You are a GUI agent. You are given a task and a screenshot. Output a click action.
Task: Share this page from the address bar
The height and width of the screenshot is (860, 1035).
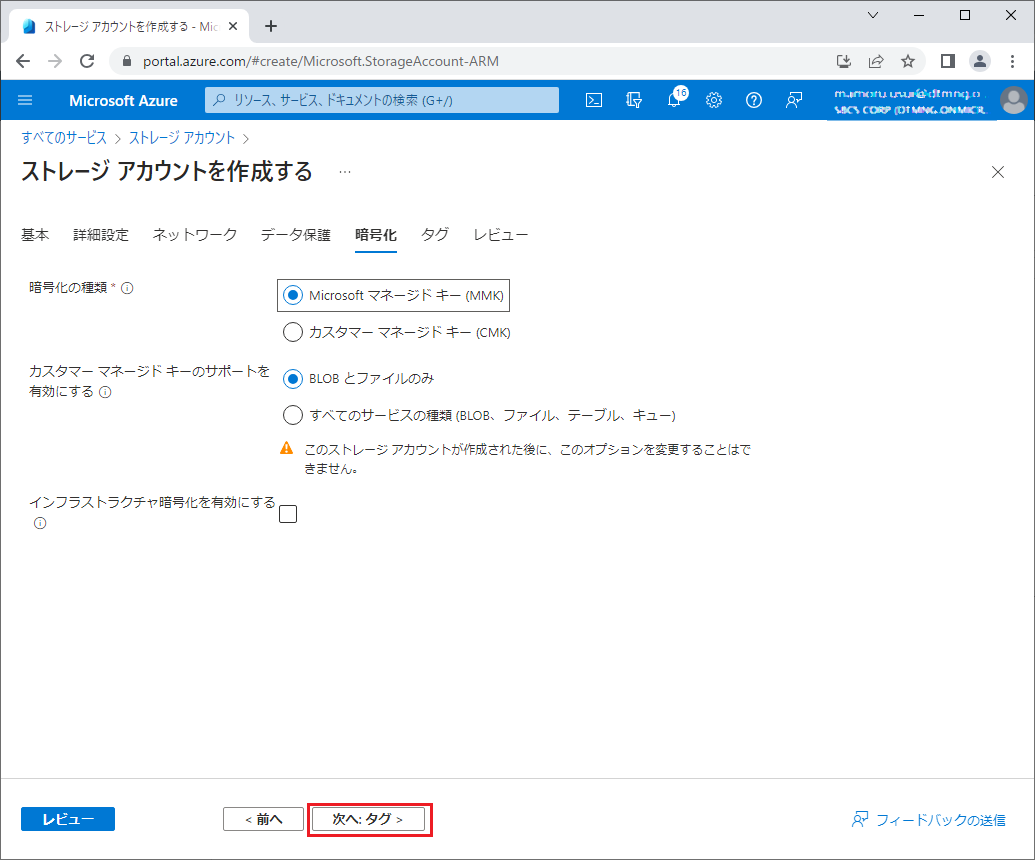876,61
